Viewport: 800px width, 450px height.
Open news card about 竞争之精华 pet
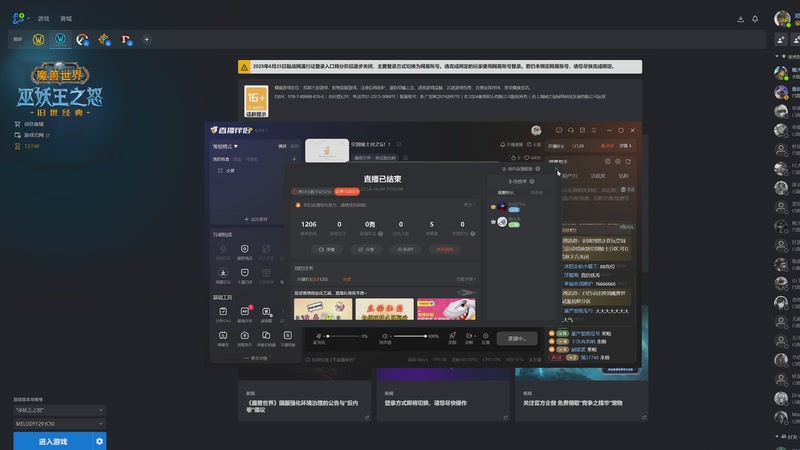(x=581, y=403)
